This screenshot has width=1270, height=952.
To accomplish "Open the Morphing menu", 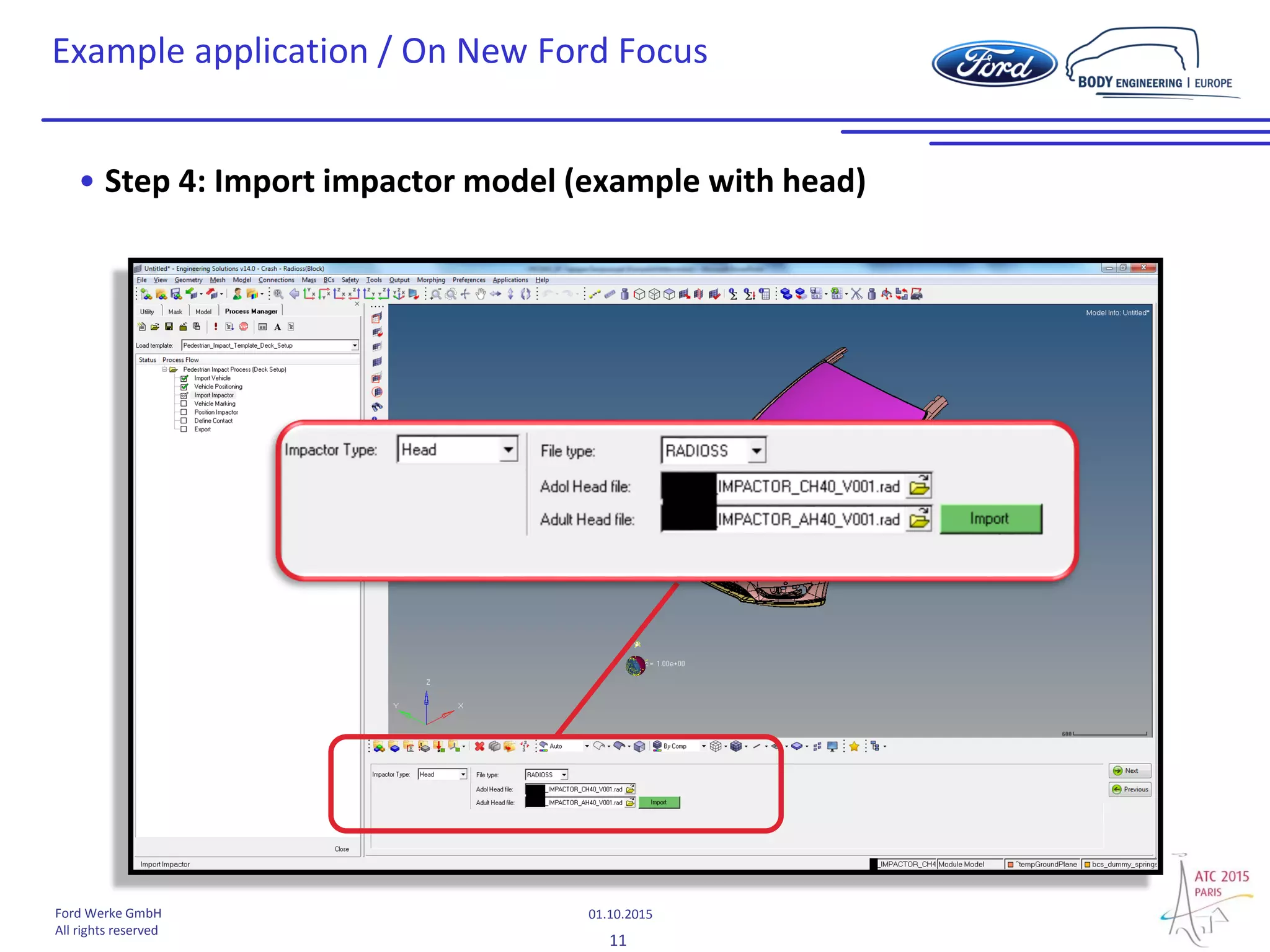I will (x=431, y=280).
